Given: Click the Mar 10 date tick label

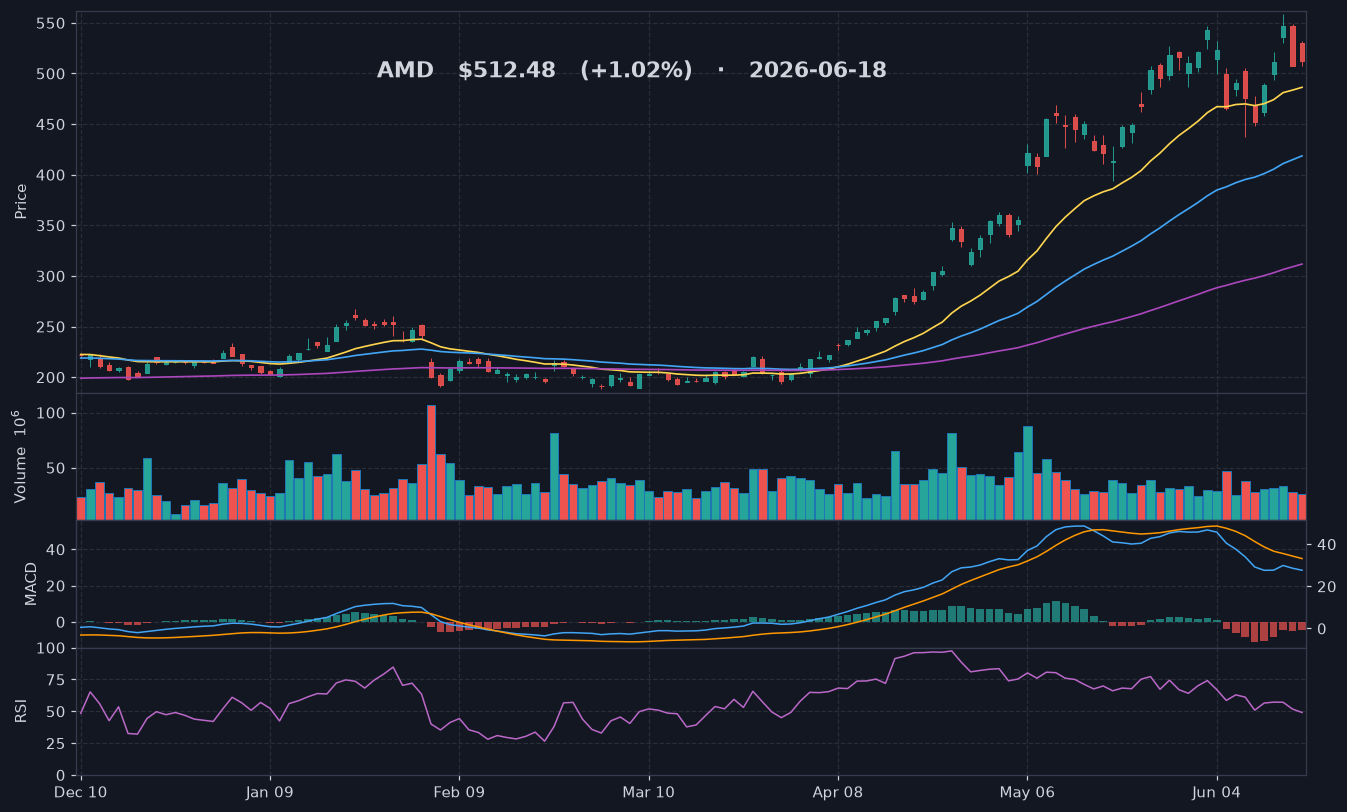Looking at the screenshot, I should [649, 793].
